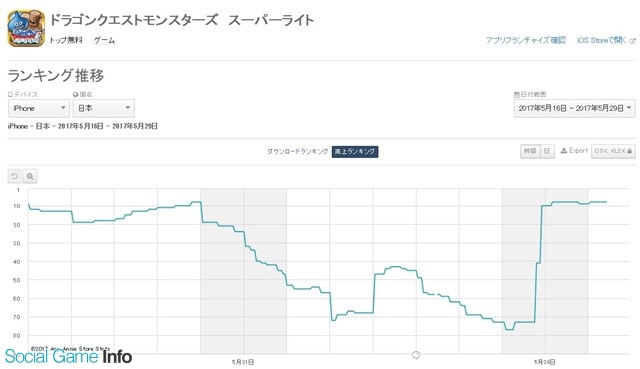Expand the date range picker 2017年5月16日
This screenshot has width=640, height=369.
coord(574,108)
